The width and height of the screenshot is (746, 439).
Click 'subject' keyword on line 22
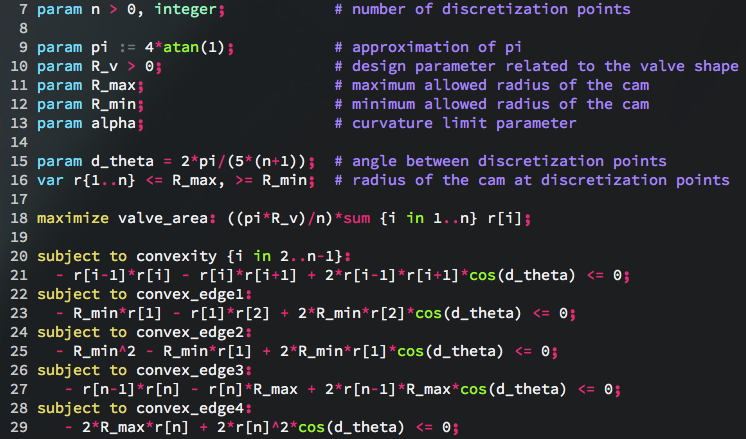(x=69, y=295)
